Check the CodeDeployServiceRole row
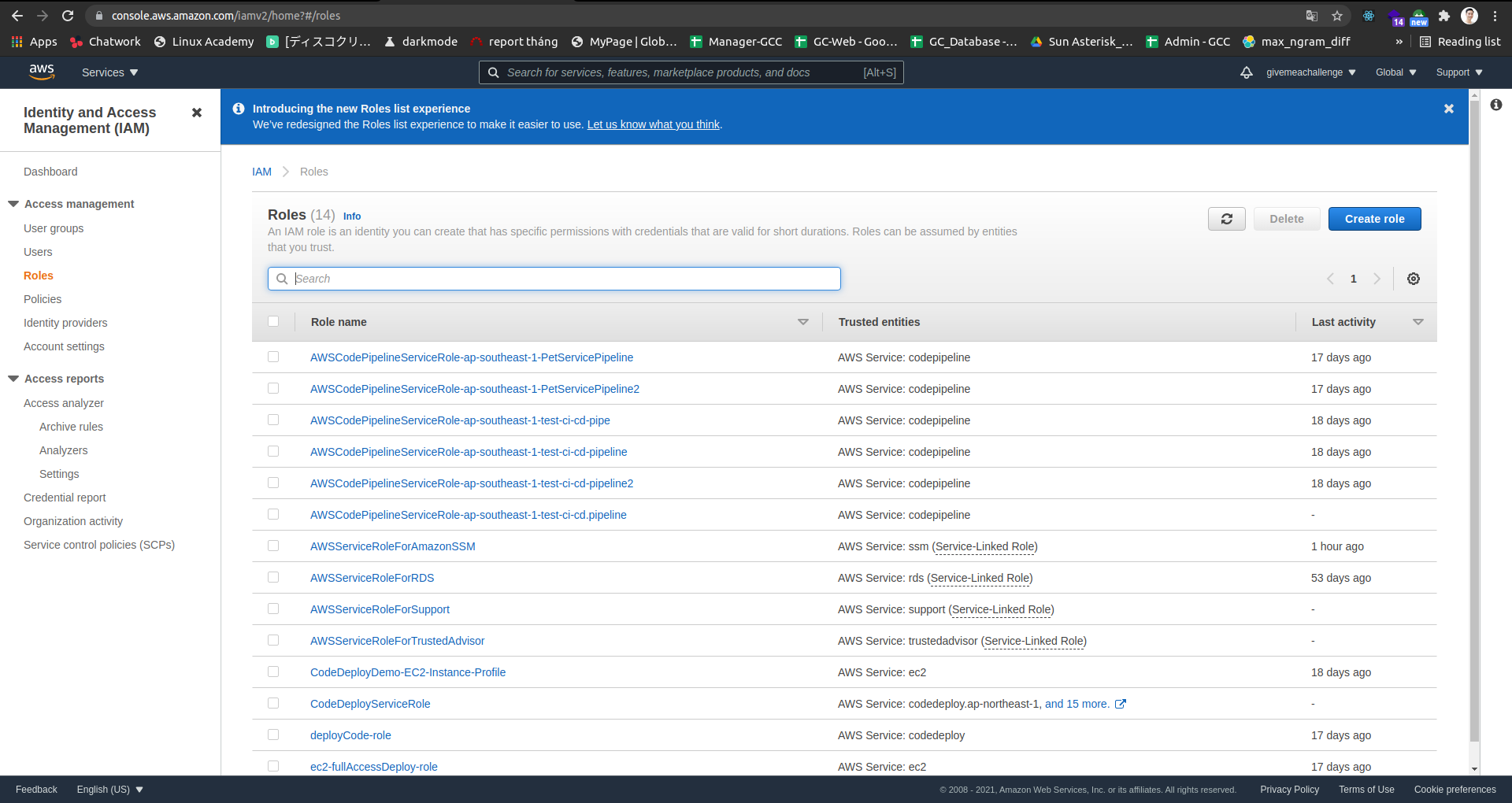1512x803 pixels. (x=273, y=703)
